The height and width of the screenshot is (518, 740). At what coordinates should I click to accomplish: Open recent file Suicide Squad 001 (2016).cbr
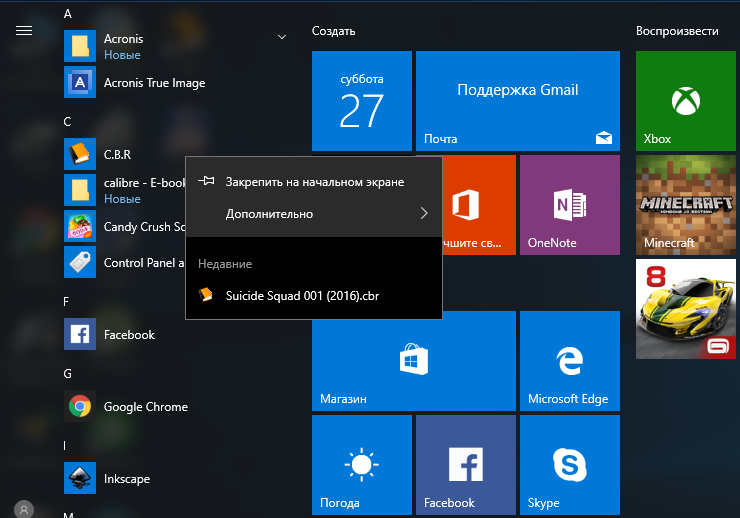coord(314,296)
